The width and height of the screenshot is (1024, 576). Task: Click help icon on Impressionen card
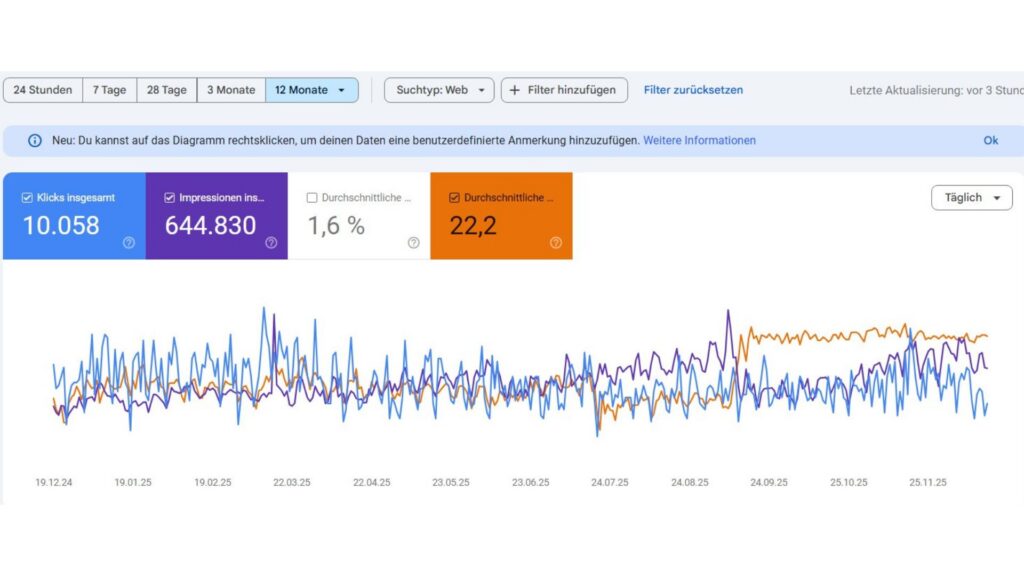[271, 242]
